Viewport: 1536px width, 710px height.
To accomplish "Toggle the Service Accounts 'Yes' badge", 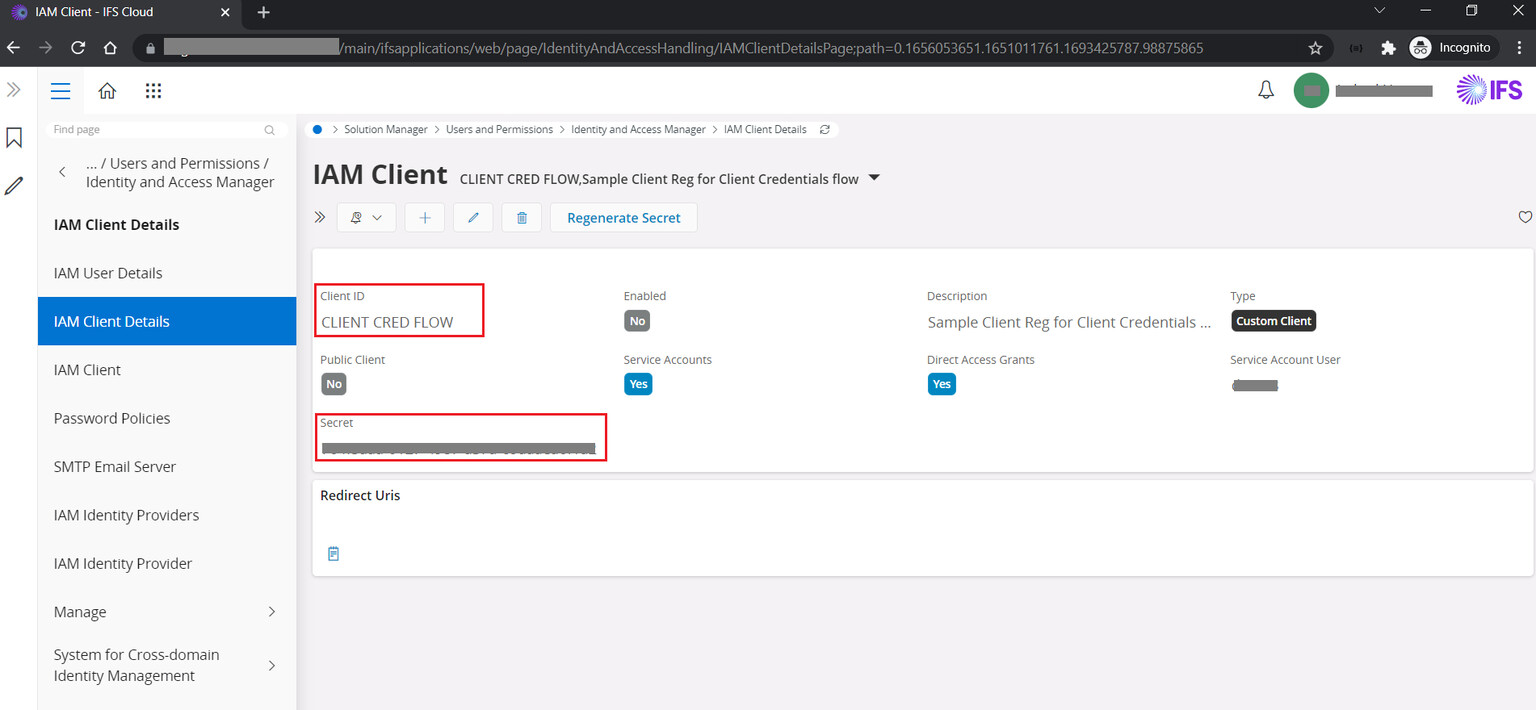I will pyautogui.click(x=638, y=384).
